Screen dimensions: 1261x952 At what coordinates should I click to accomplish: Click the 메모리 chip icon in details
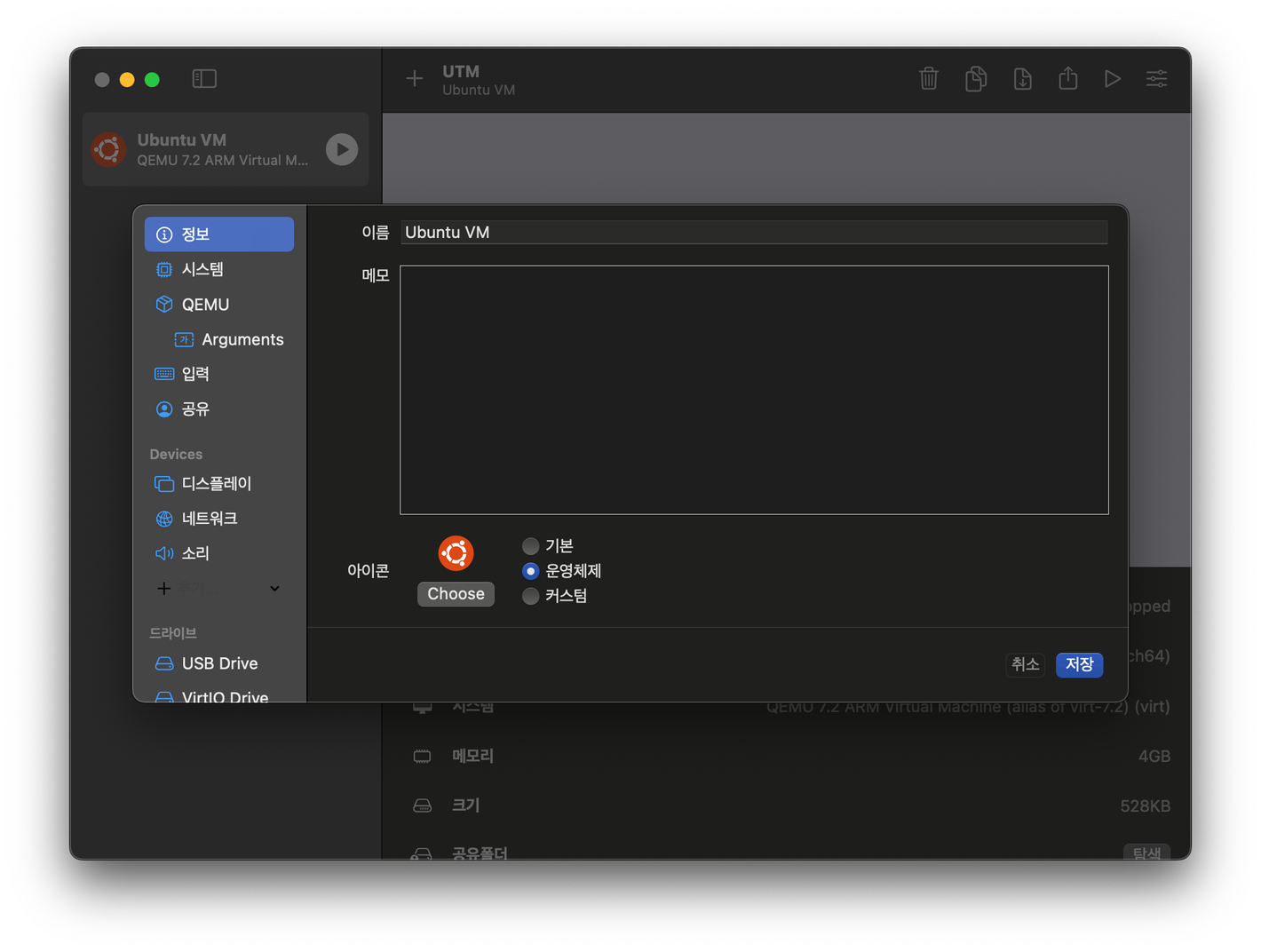tap(423, 757)
